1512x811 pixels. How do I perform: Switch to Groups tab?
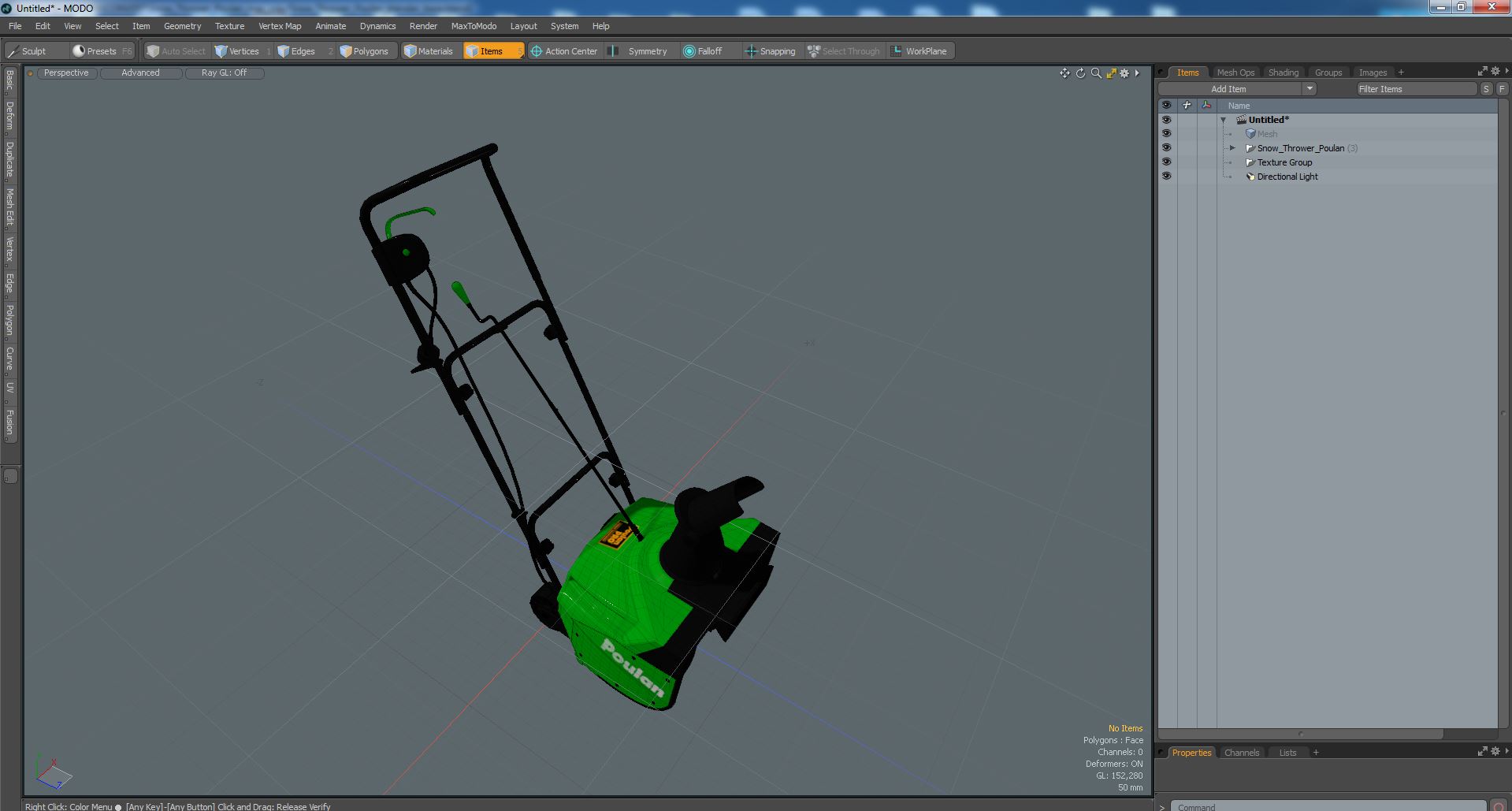(x=1328, y=73)
